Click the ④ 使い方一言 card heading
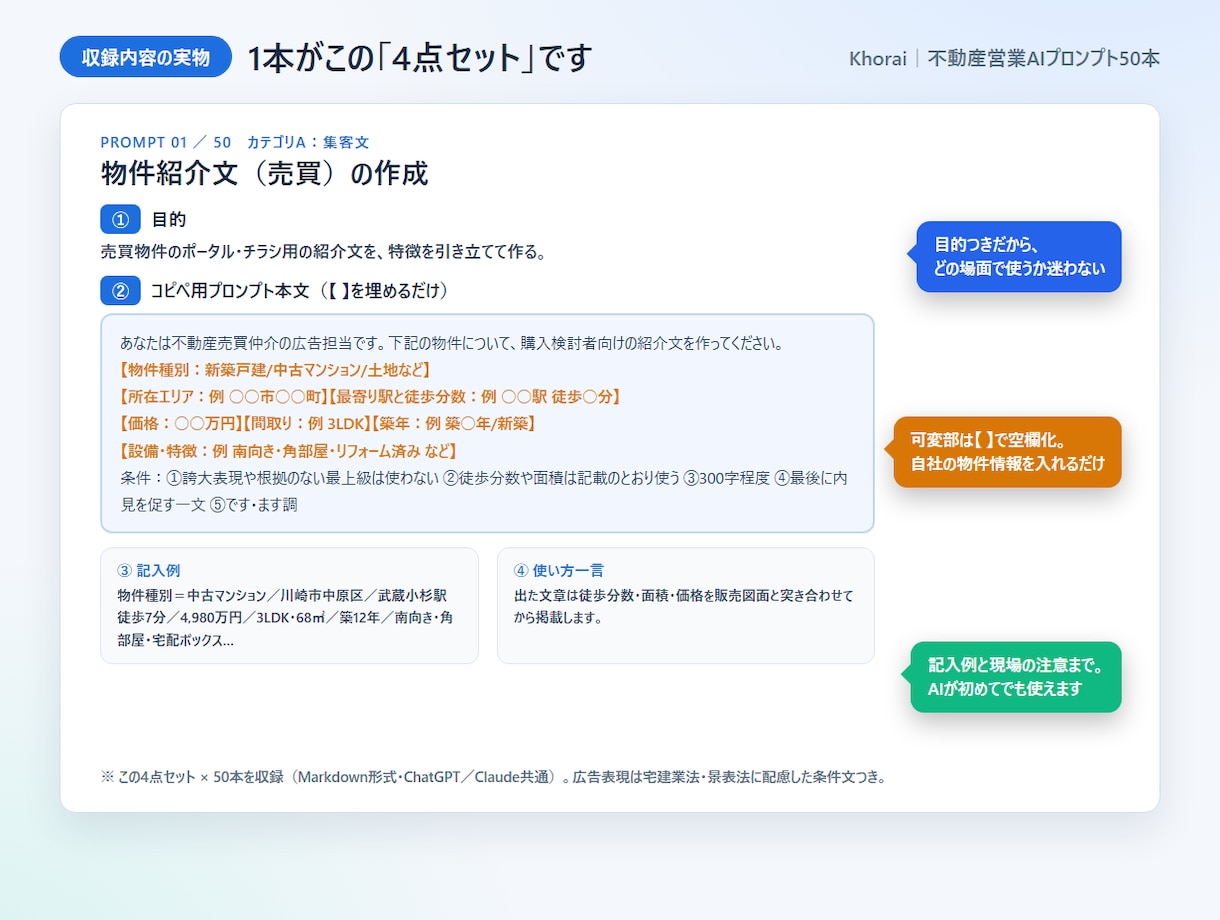The image size is (1220, 920). pos(558,571)
